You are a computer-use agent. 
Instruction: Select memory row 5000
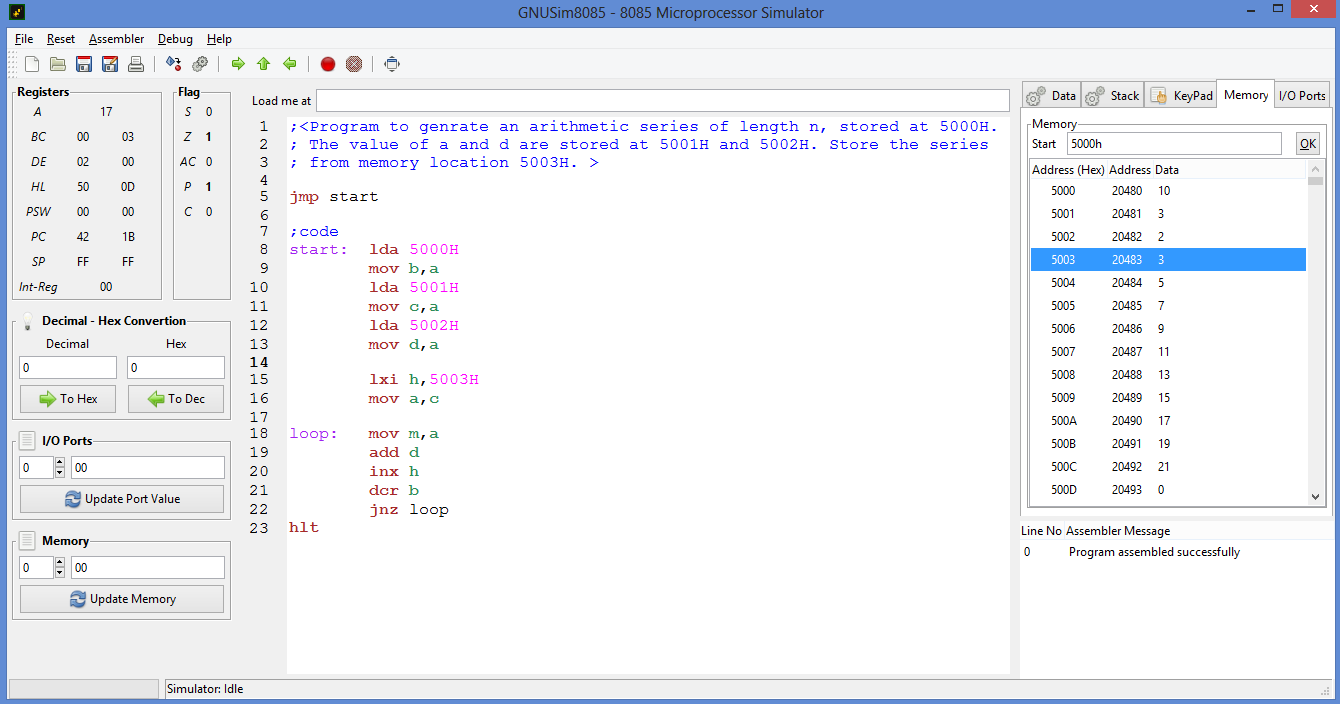click(1168, 191)
